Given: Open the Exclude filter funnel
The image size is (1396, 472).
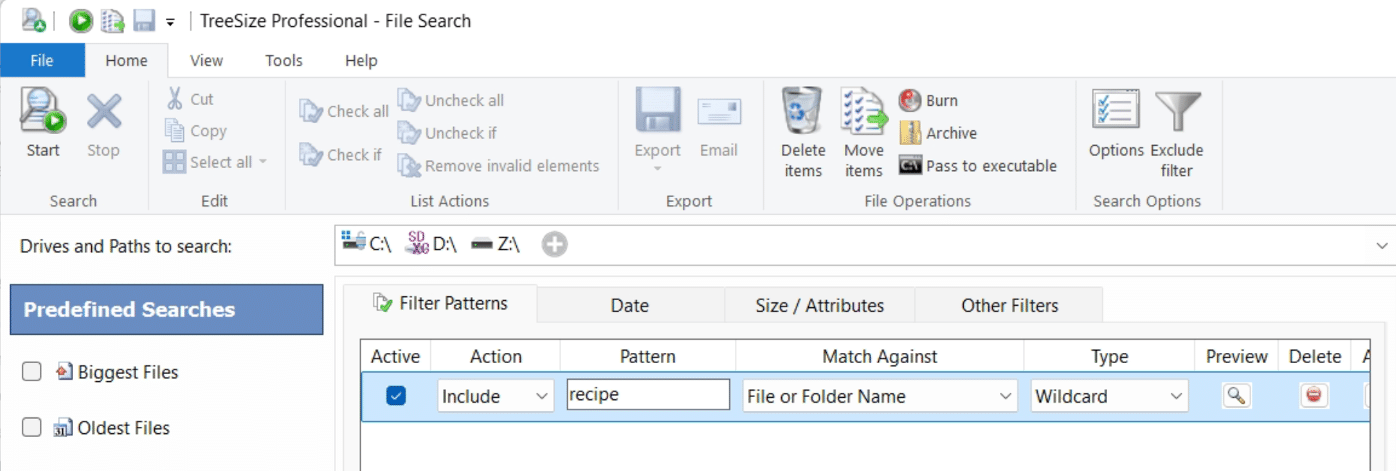Looking at the screenshot, I should click(x=1177, y=112).
